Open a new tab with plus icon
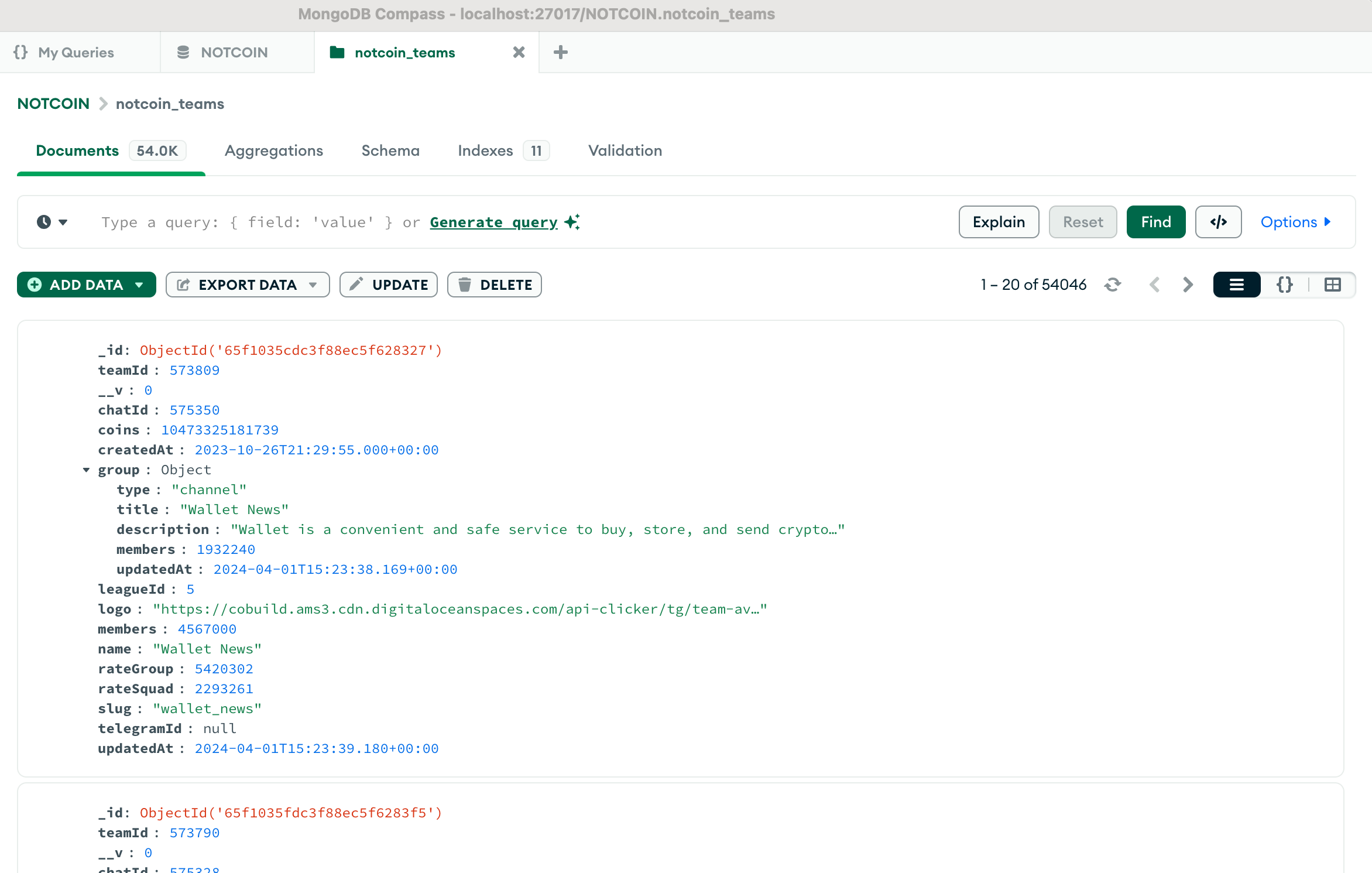The height and width of the screenshot is (873, 1372). coord(560,53)
